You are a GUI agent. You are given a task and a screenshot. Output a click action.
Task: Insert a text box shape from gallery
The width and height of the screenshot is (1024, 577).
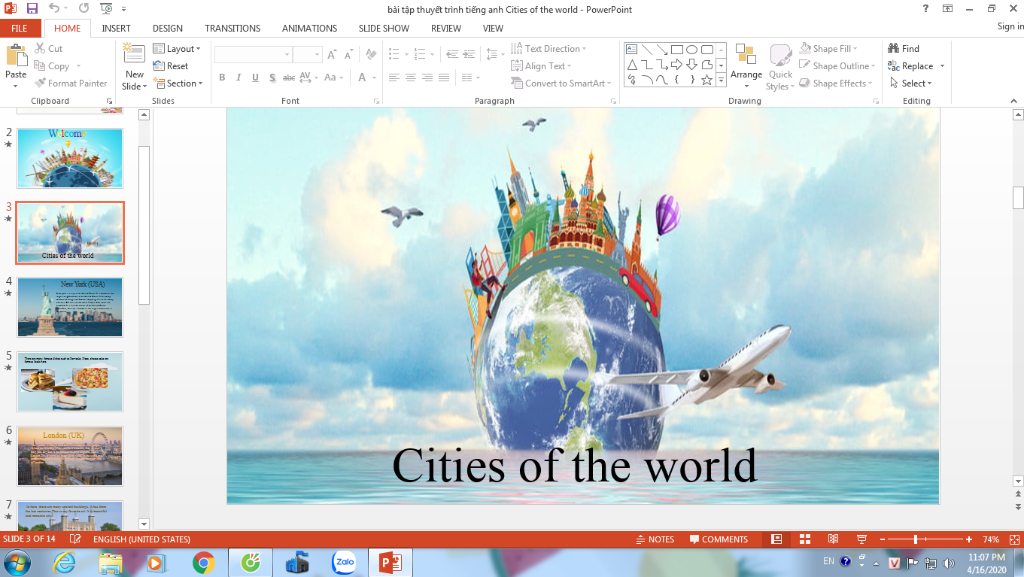632,49
